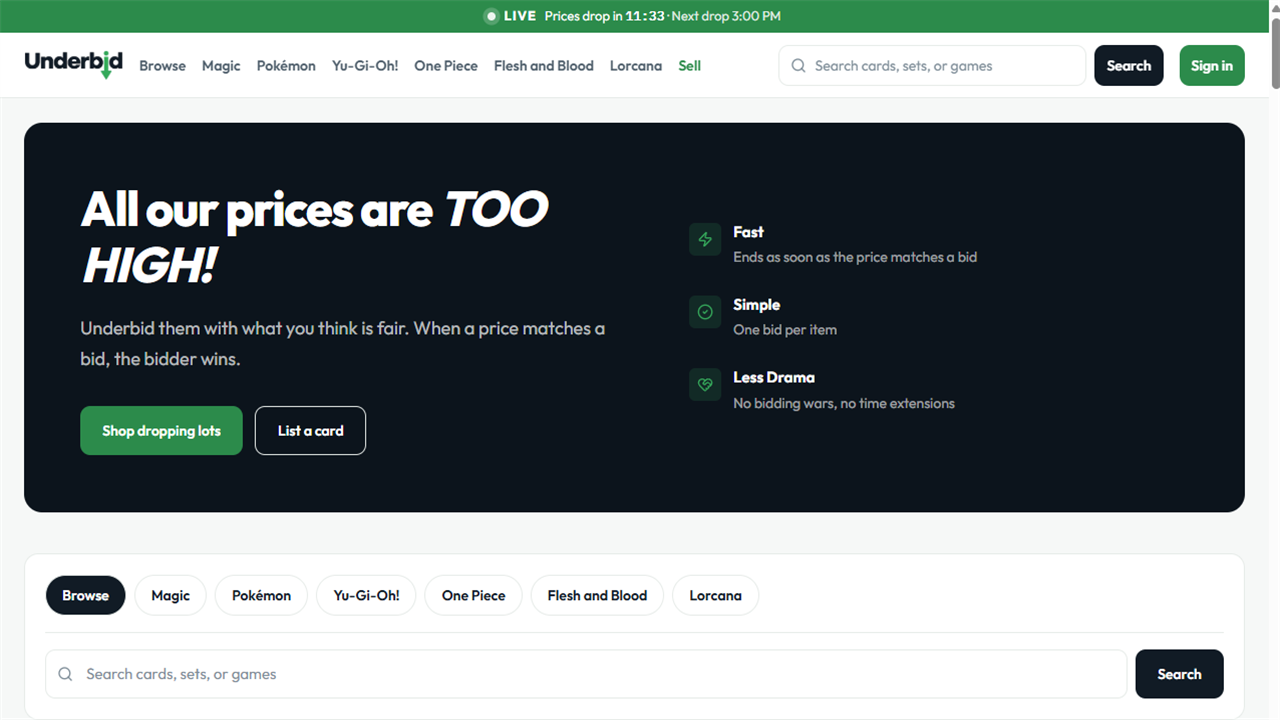Open Yu-Gi-Oh! in the top navigation
Screen dimensions: 1280x720
pos(365,66)
